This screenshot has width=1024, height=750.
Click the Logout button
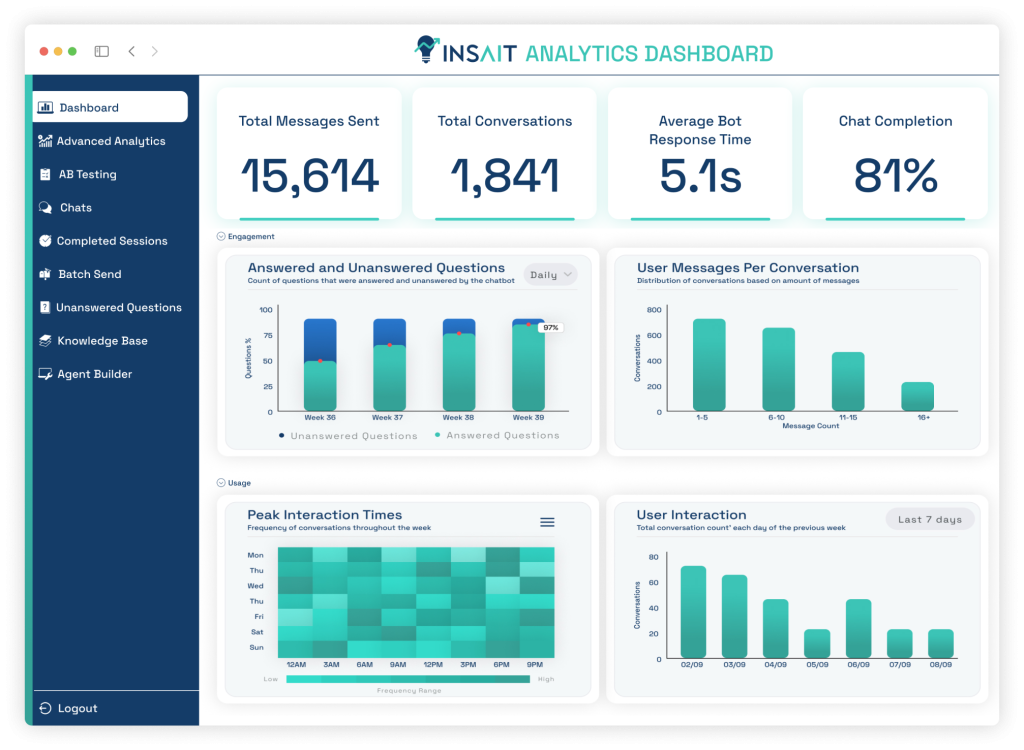point(70,708)
